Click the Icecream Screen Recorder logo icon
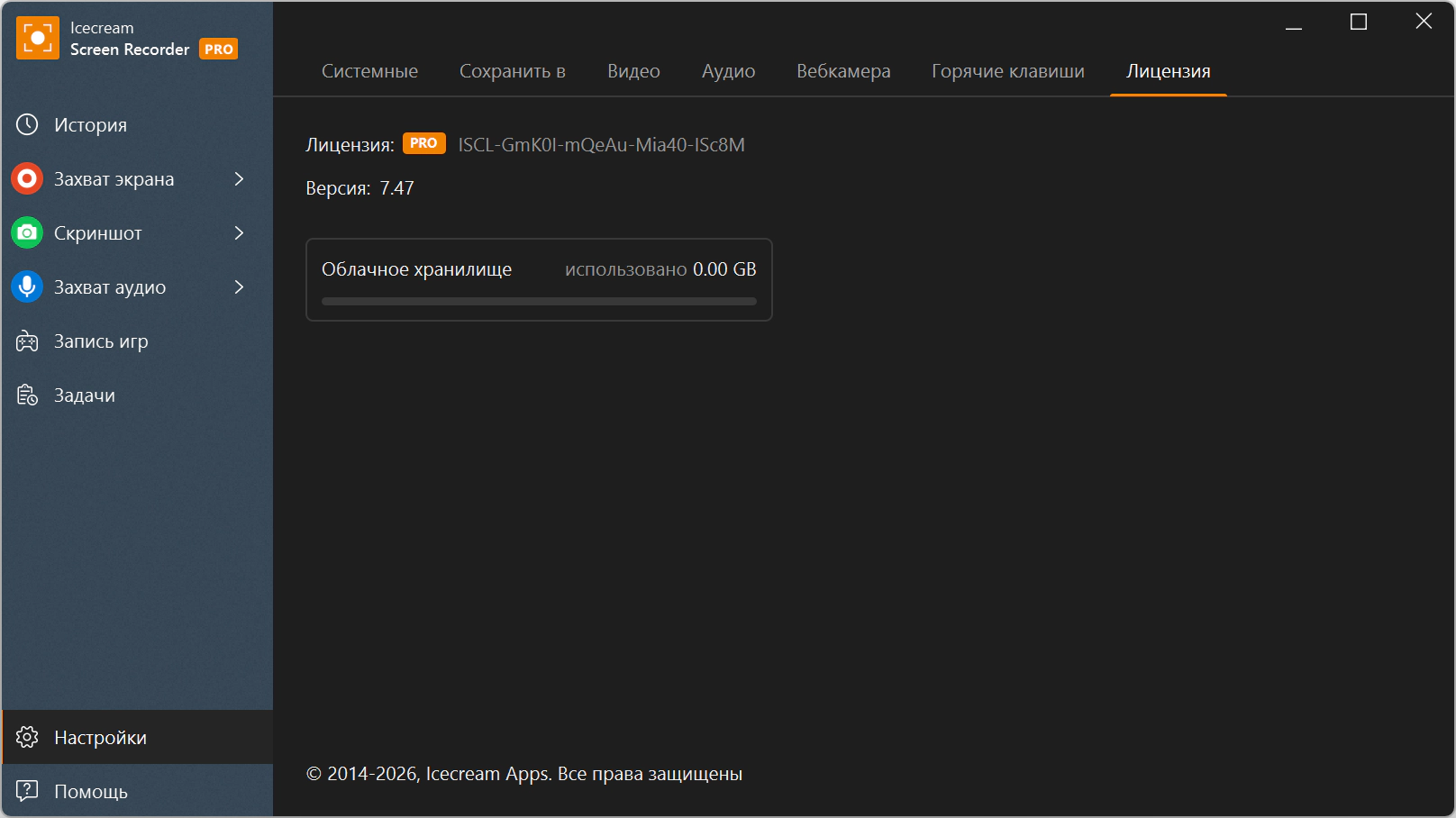1456x818 pixels. [x=38, y=38]
